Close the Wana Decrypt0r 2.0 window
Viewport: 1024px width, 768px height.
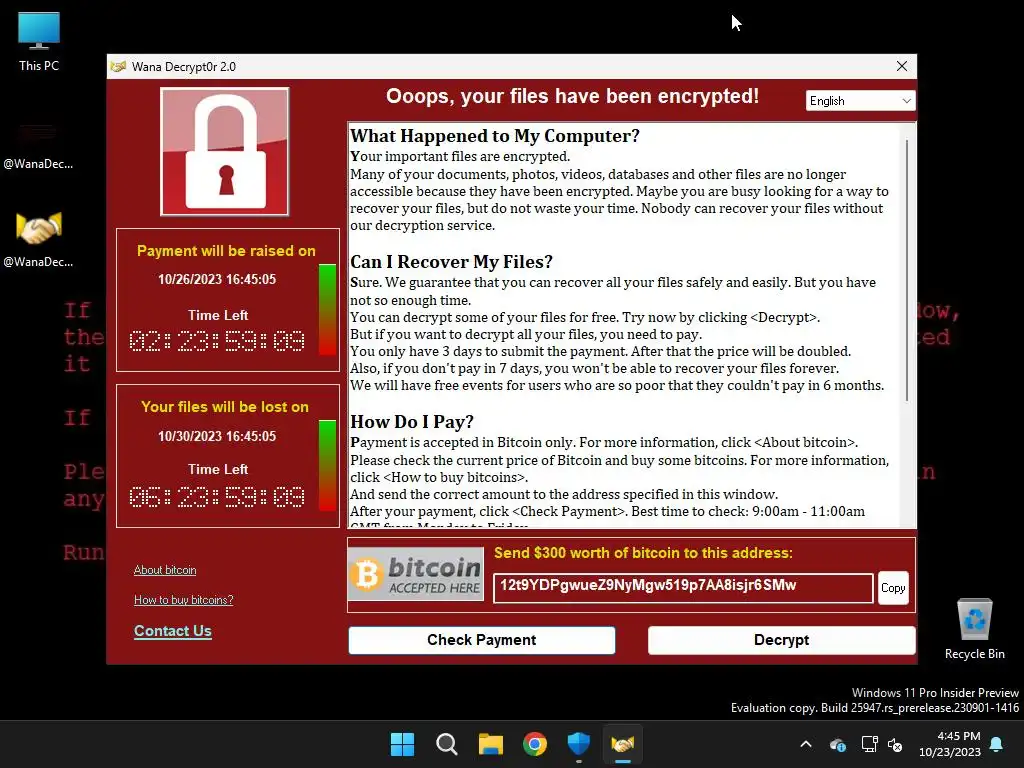tap(902, 67)
